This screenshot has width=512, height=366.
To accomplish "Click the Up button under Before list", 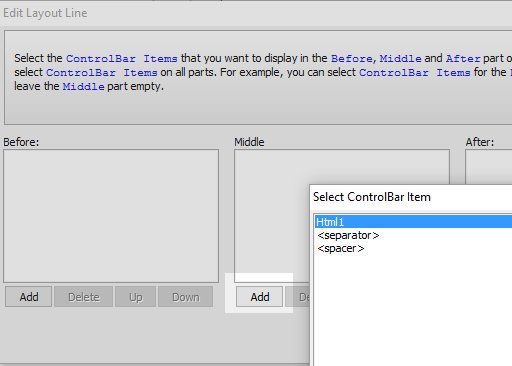I will (x=135, y=297).
